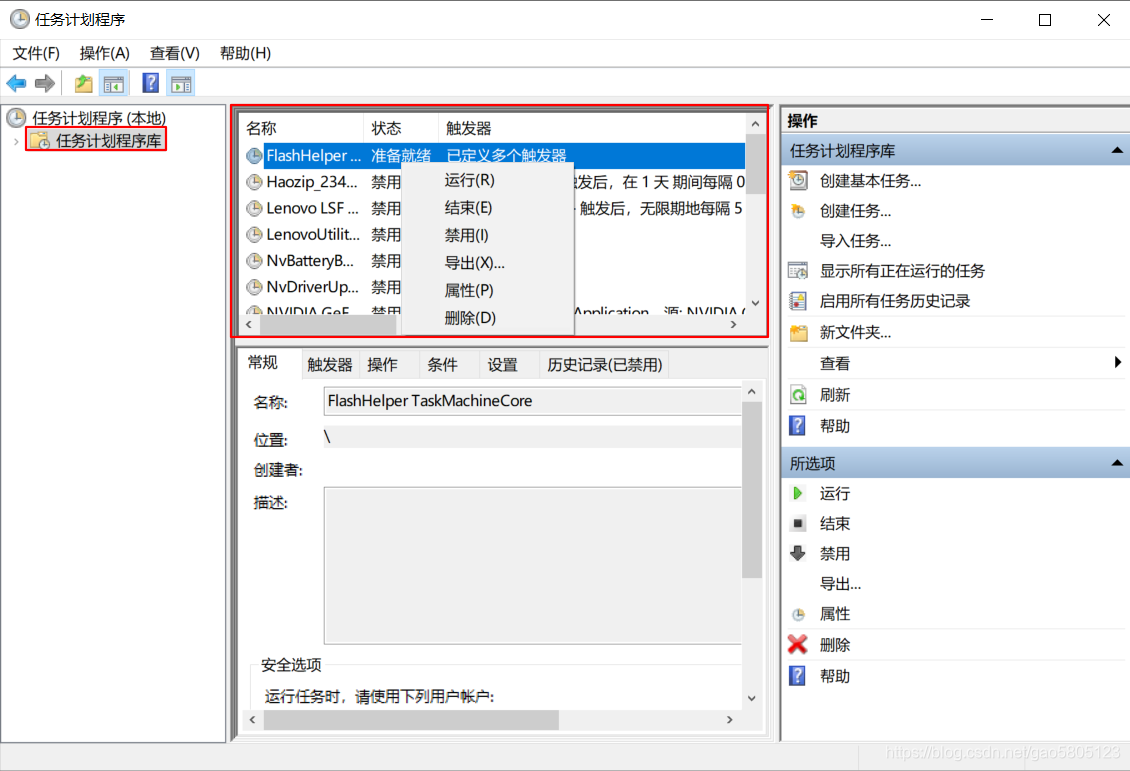Click the blue Help (帮助) question mark icon
The height and width of the screenshot is (771, 1130).
(797, 424)
